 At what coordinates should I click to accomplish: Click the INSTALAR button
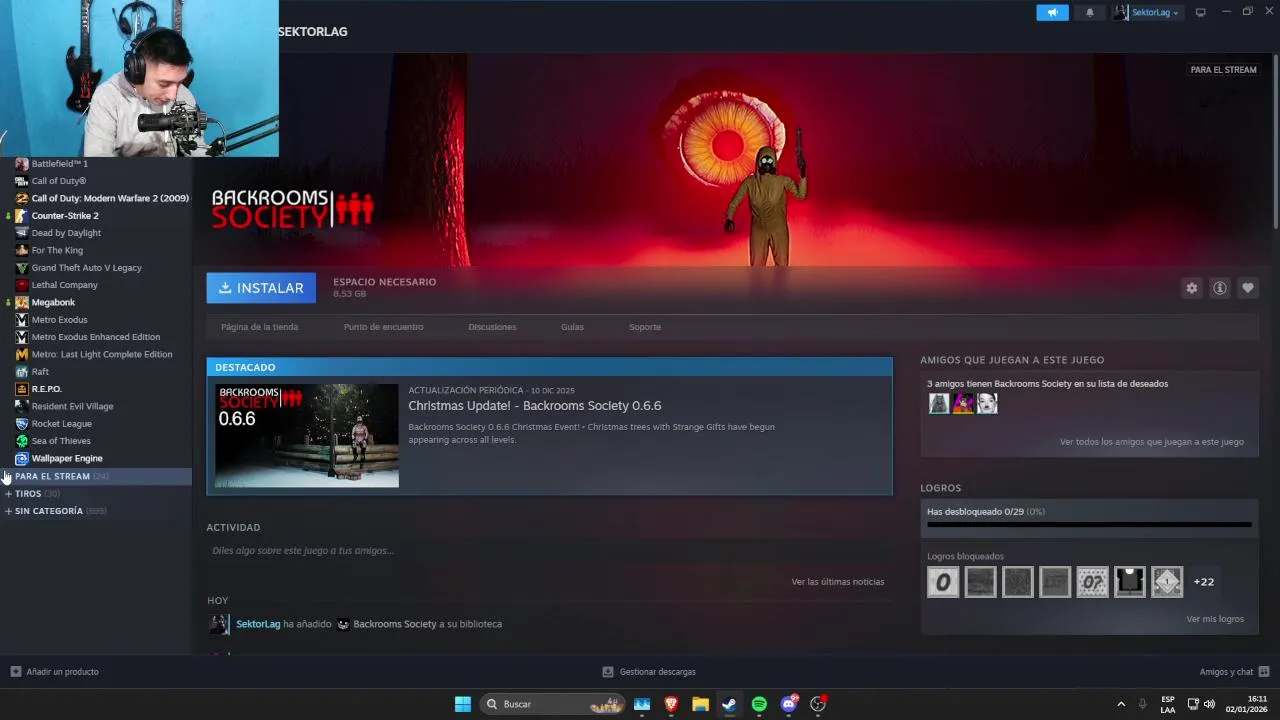coord(261,288)
